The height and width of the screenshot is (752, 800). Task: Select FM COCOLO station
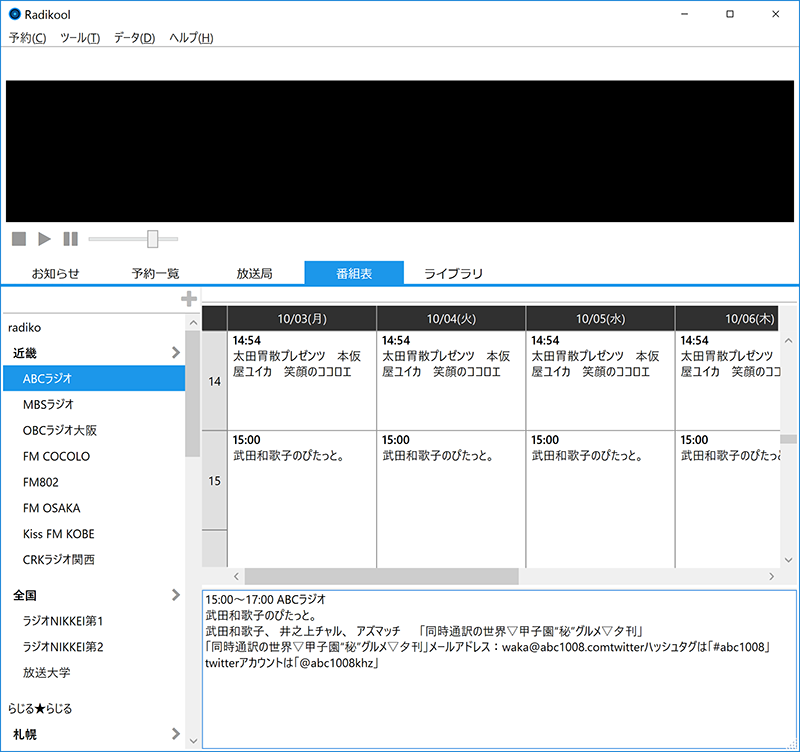[94, 456]
